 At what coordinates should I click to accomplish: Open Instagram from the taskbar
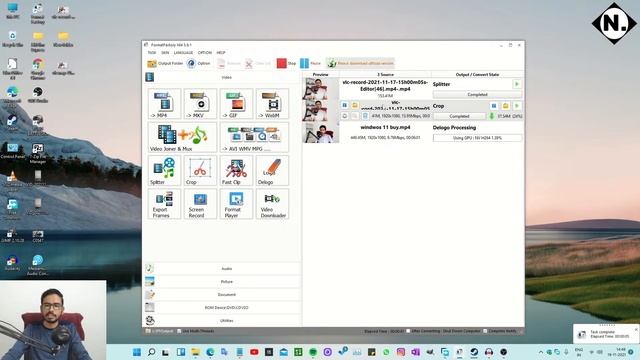click(401, 352)
